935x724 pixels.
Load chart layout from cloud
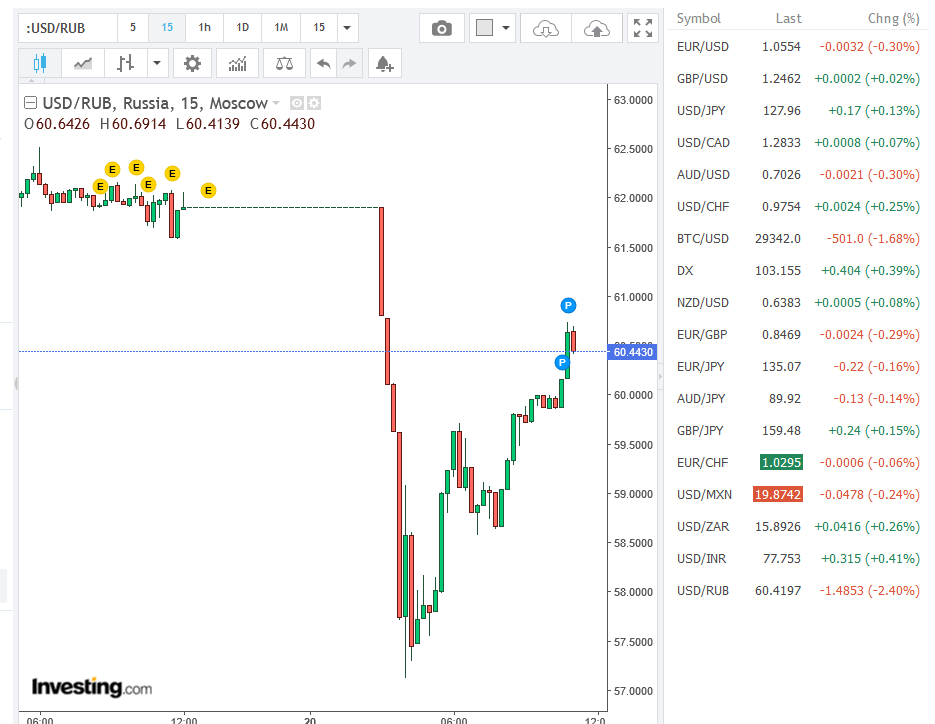(x=546, y=28)
